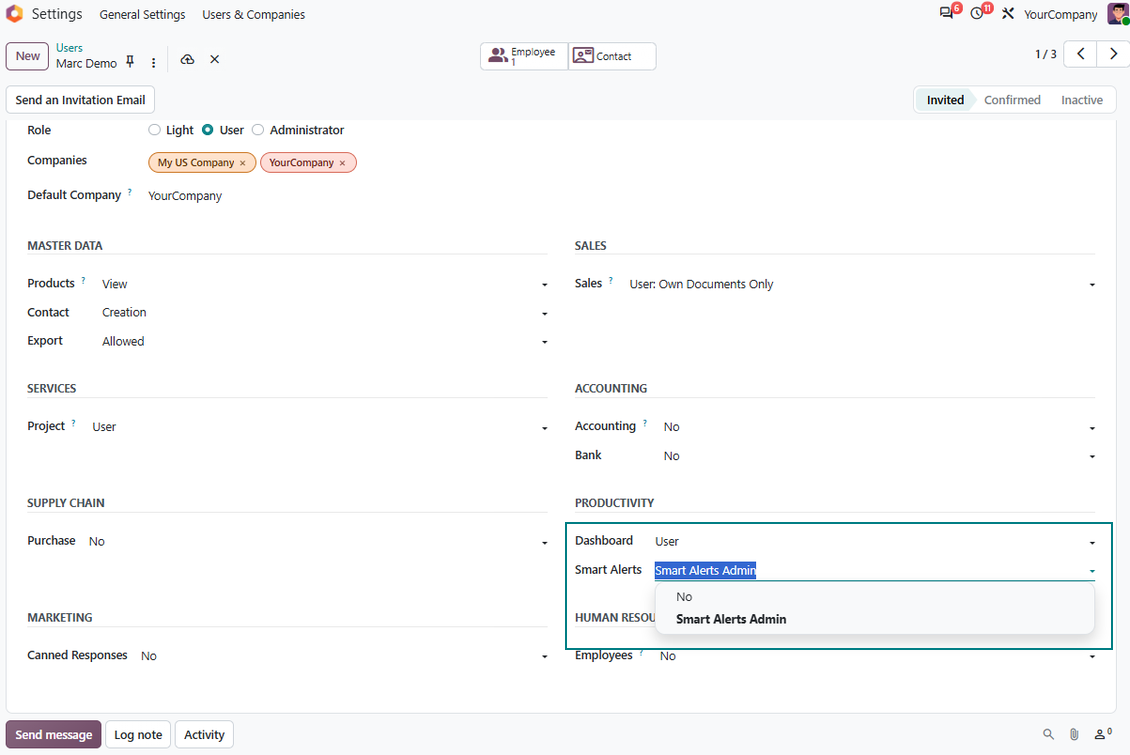Expand the Export permission dropdown
Viewport: 1130px width, 755px height.
pos(545,342)
